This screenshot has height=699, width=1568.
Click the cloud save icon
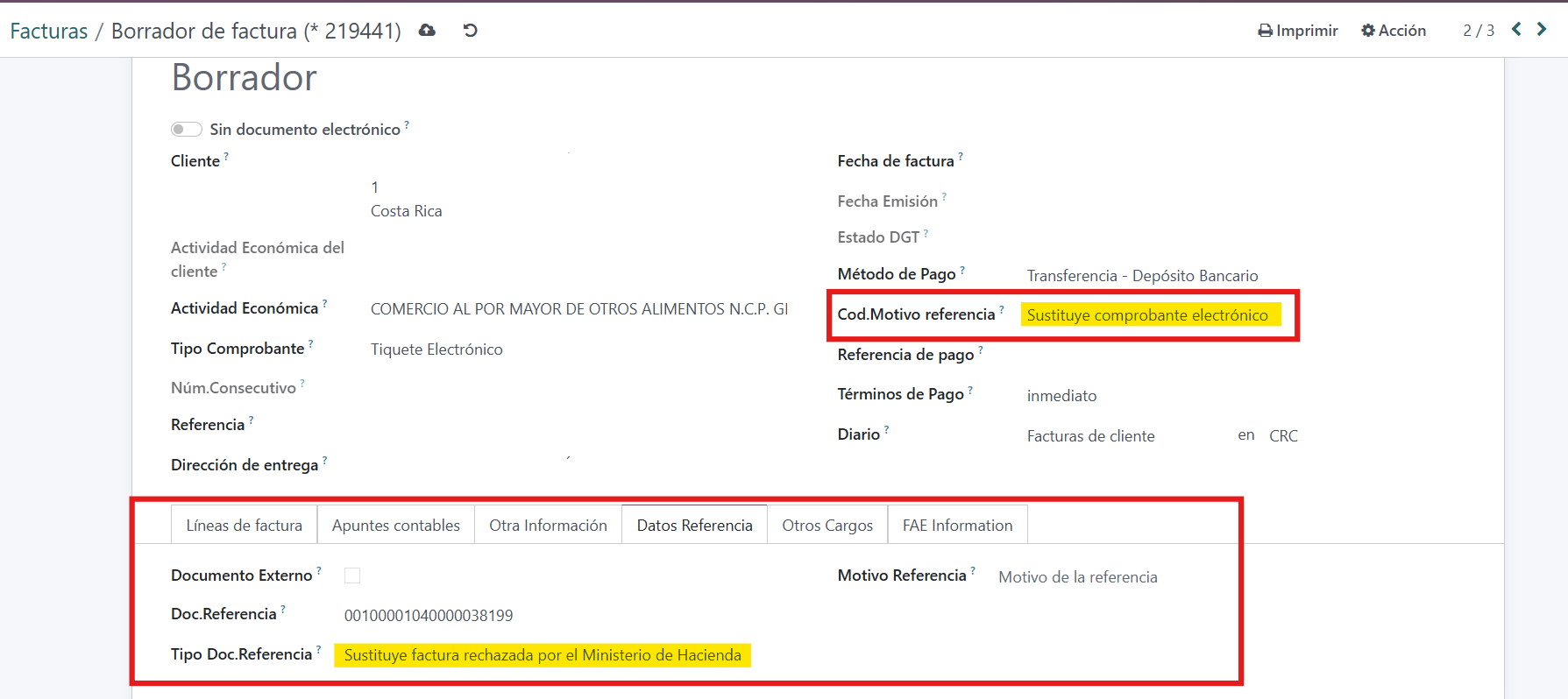coord(427,31)
